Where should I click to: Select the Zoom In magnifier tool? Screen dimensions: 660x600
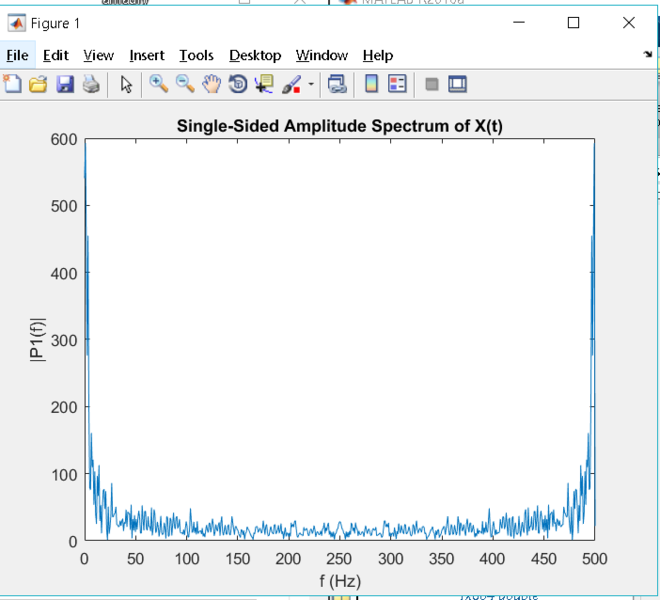[x=159, y=85]
